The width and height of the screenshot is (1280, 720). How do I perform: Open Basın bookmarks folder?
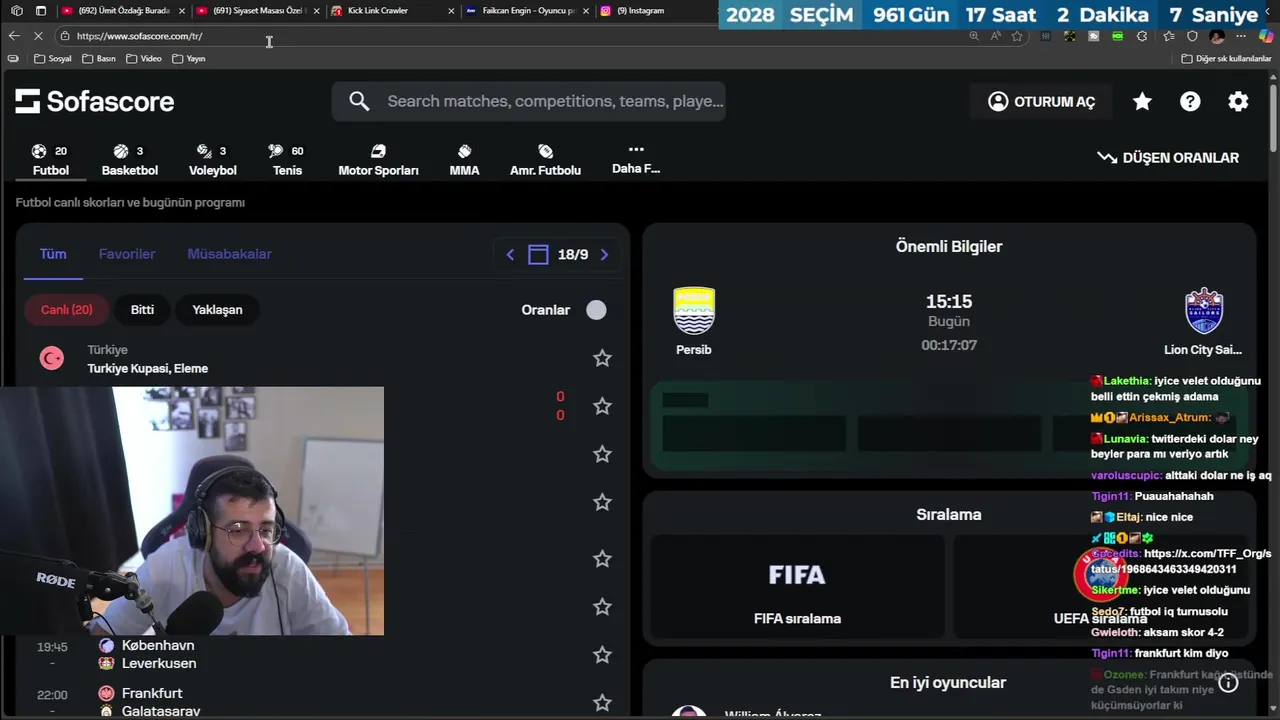tap(99, 59)
